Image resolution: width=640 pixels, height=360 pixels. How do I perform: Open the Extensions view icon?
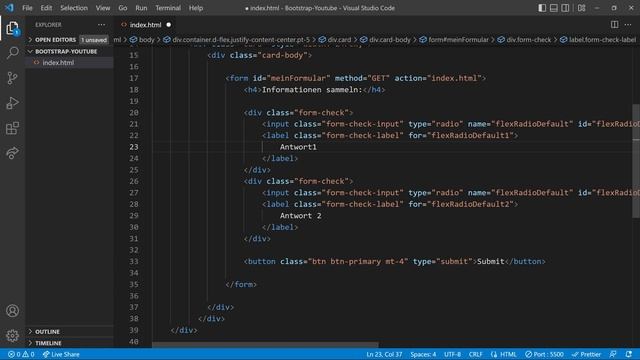tap(12, 128)
